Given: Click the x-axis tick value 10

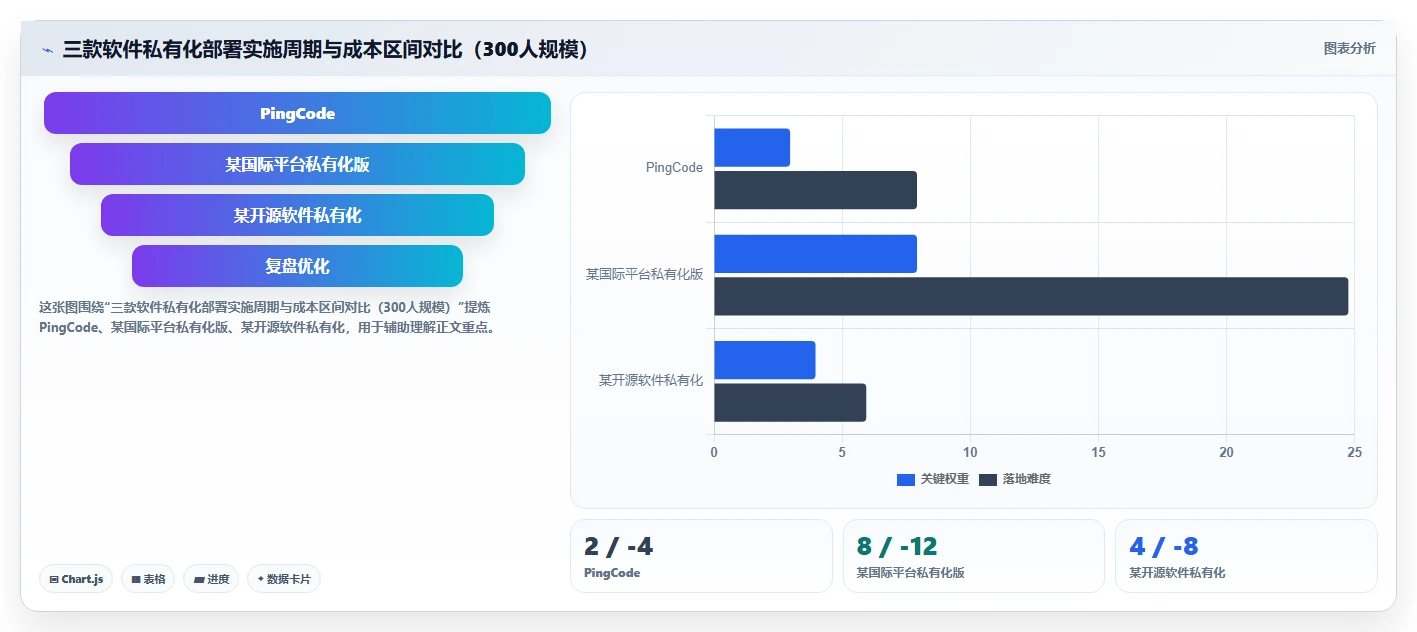Looking at the screenshot, I should [x=970, y=452].
